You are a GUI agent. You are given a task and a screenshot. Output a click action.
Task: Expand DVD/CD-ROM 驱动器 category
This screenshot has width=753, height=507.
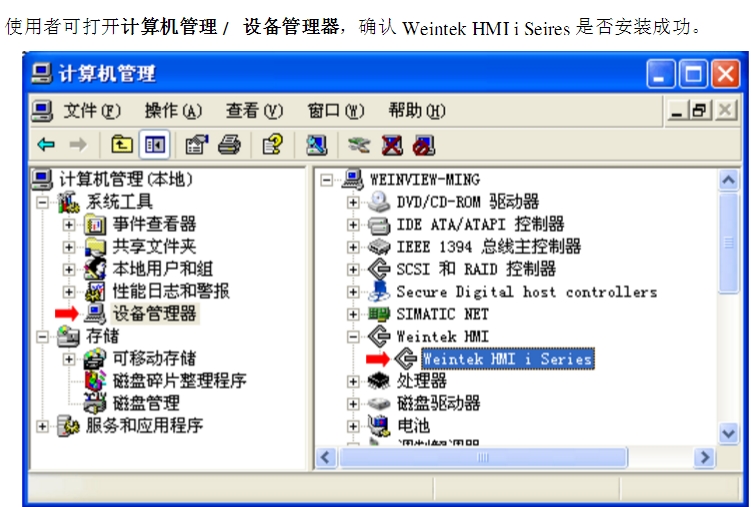coord(353,202)
